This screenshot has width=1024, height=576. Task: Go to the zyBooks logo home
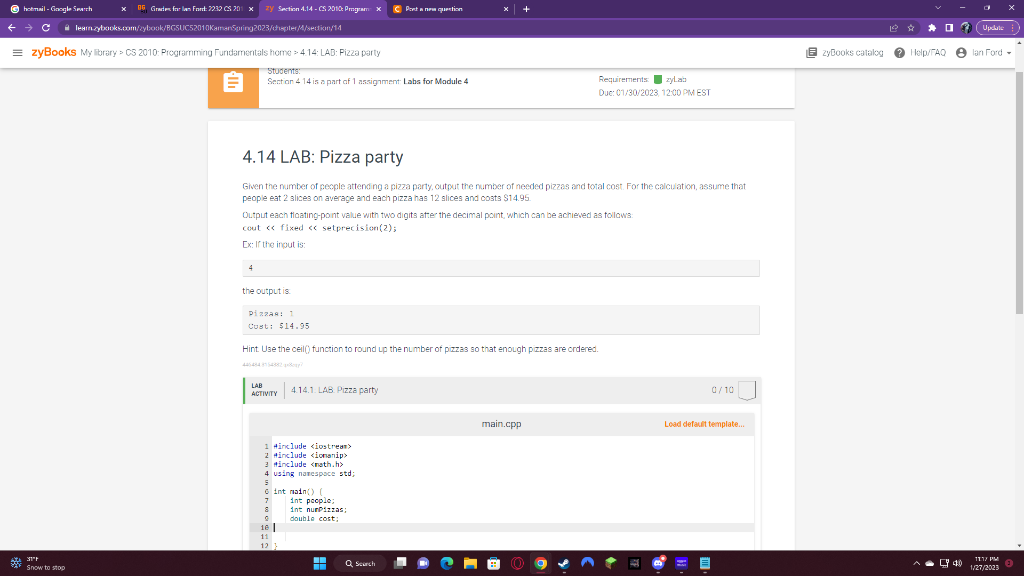54,52
